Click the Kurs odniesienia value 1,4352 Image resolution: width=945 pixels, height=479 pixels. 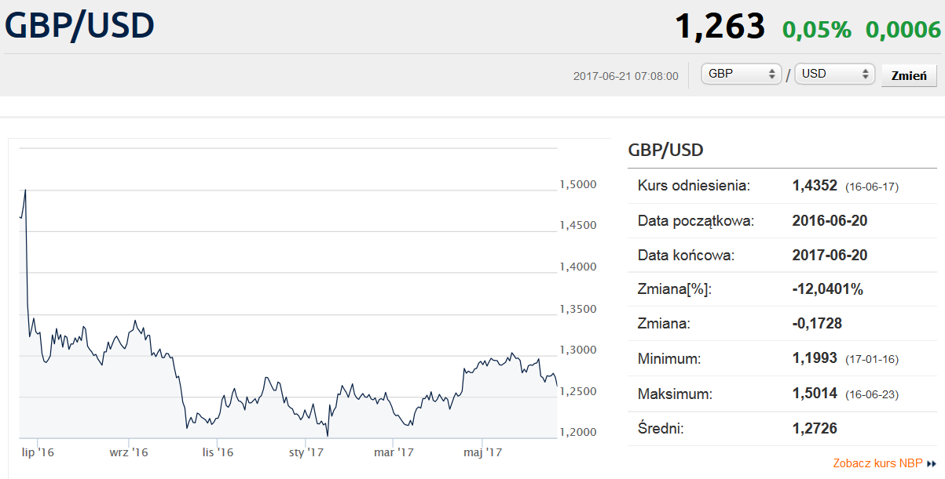point(814,186)
